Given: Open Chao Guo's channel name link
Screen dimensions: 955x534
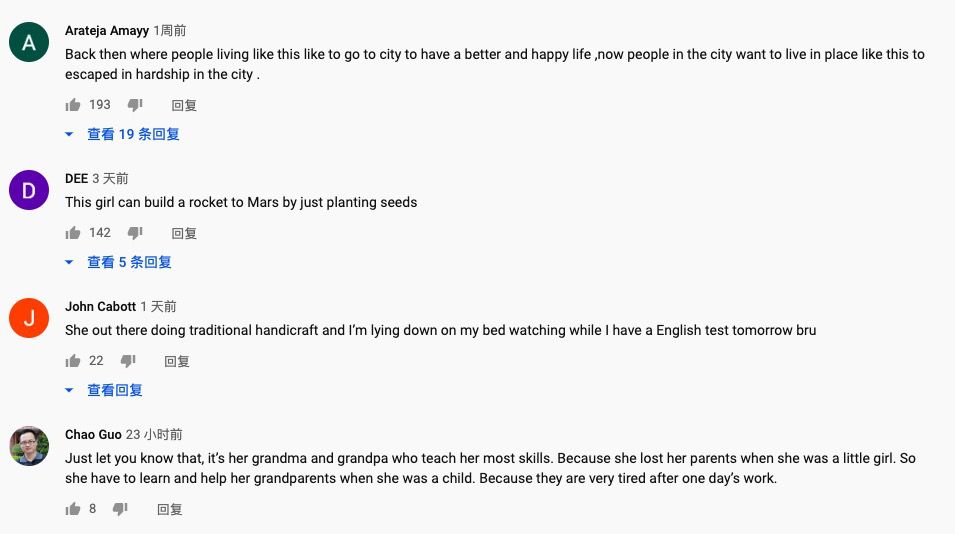Looking at the screenshot, I should pos(93,434).
